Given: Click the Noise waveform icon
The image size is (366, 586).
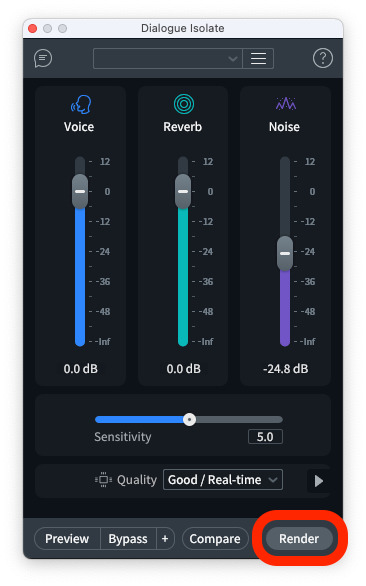Looking at the screenshot, I should 286,104.
